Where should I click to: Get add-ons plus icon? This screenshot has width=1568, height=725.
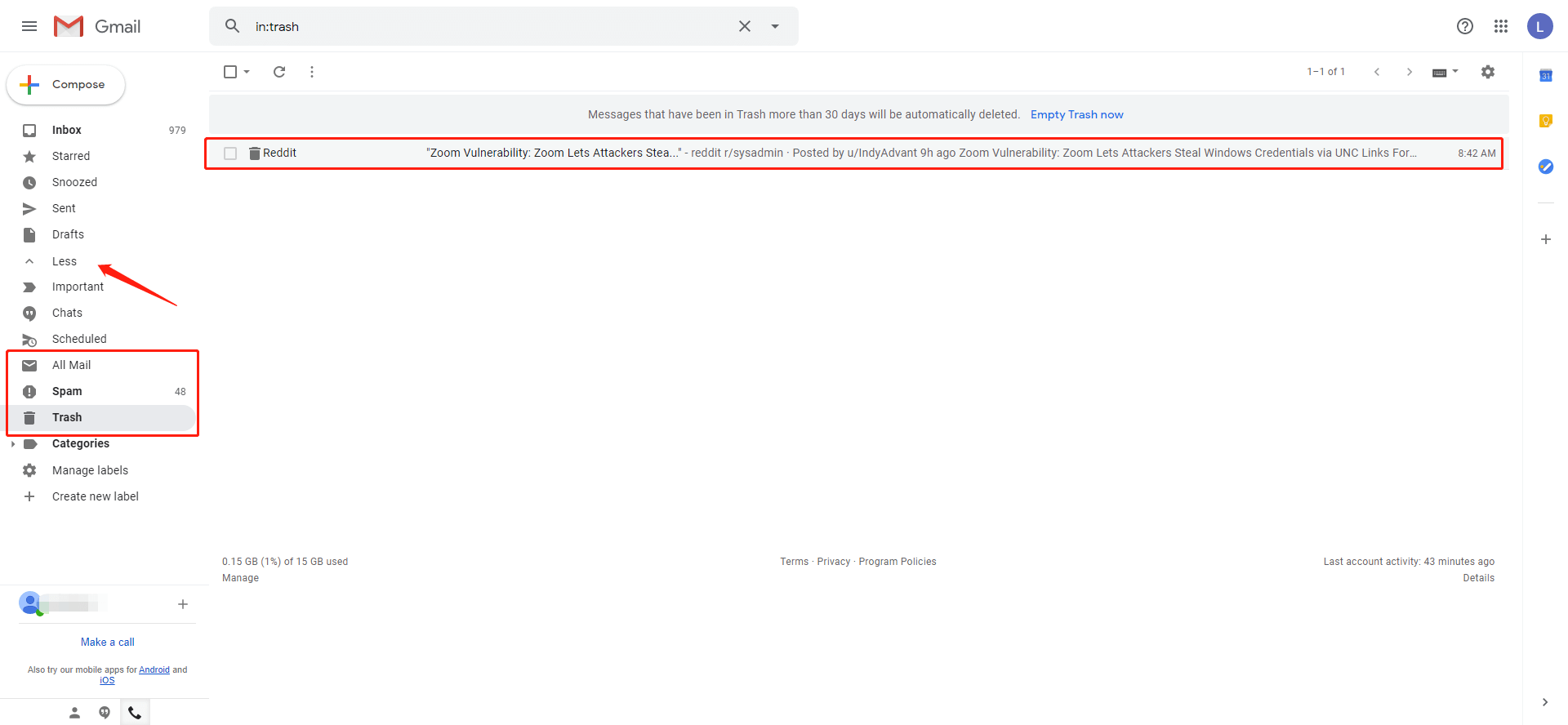(x=1545, y=239)
